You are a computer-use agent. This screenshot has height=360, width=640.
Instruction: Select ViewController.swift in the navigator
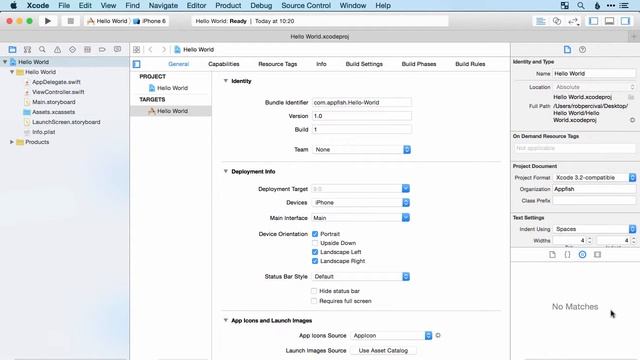pos(58,92)
